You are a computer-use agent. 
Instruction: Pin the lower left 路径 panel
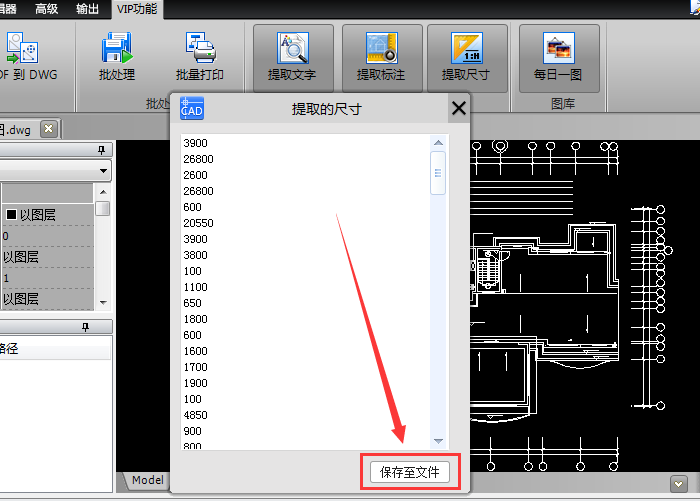pos(85,327)
